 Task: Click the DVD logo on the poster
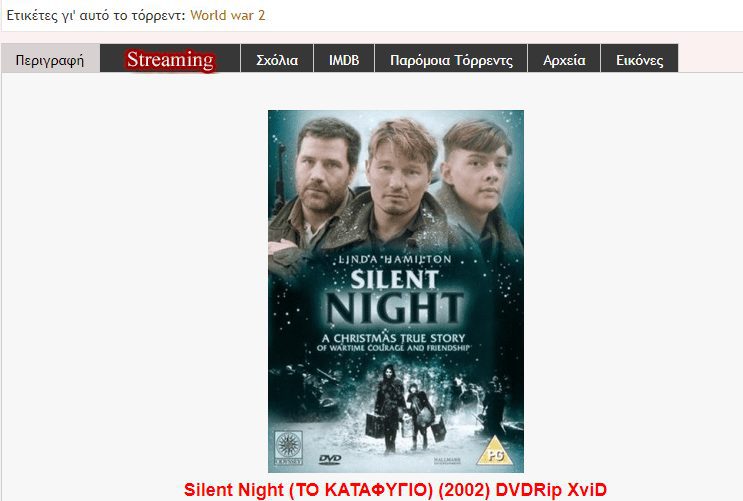(330, 459)
